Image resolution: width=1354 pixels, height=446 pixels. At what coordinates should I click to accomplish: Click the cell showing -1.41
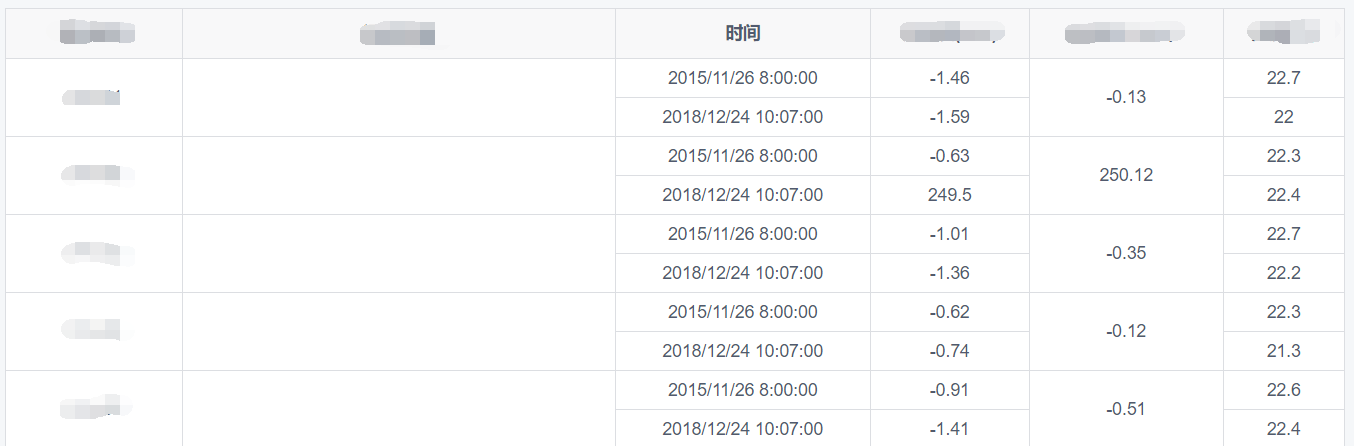(949, 429)
